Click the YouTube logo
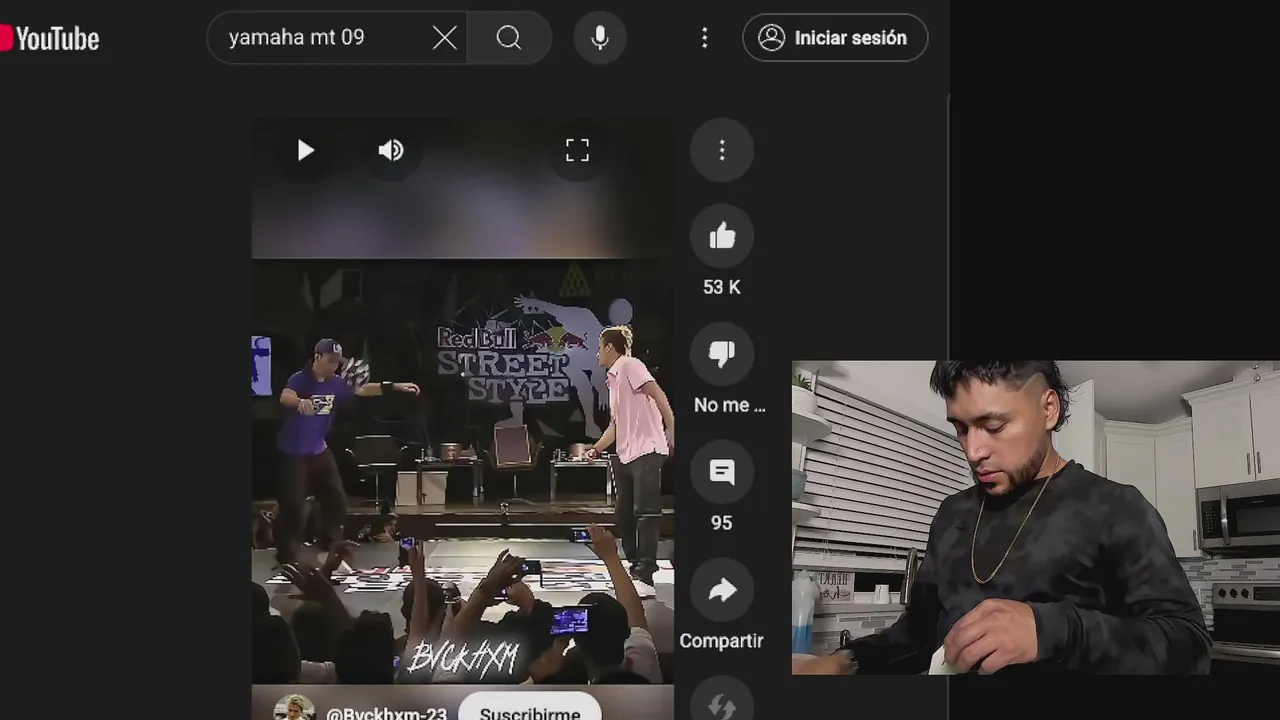 point(50,38)
